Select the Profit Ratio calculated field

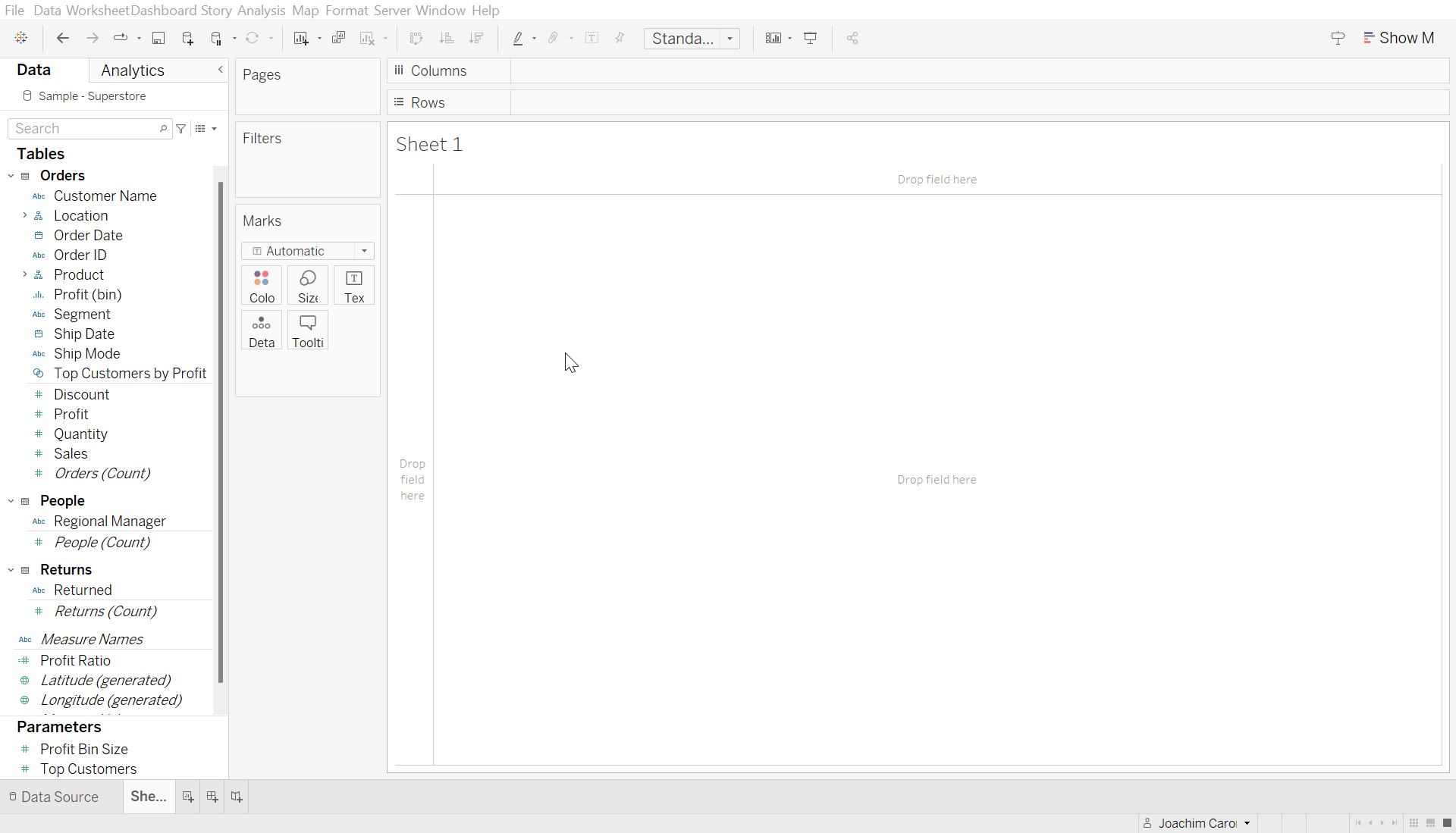tap(75, 660)
